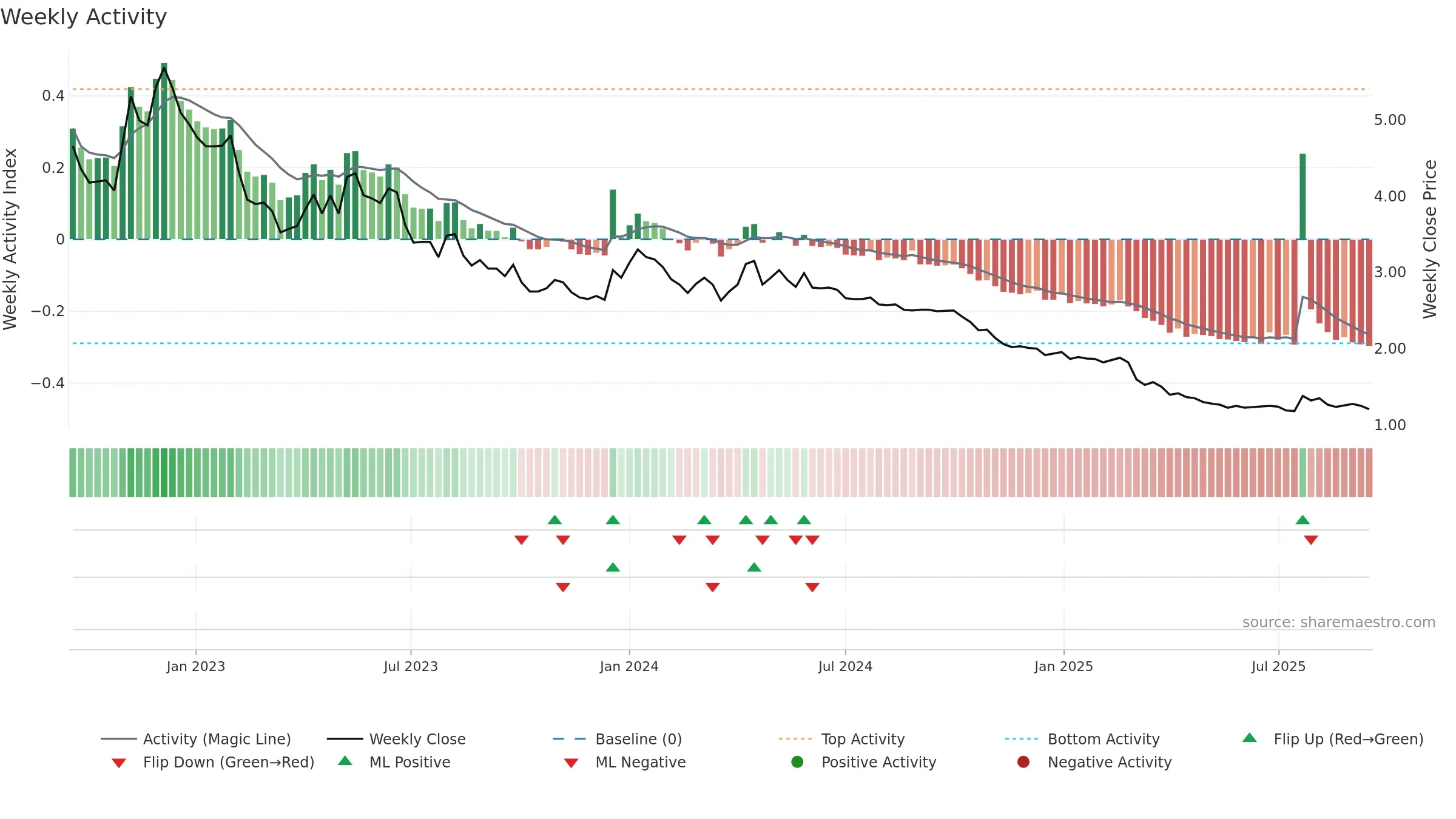Click the Jul 2024 x-axis label
This screenshot has width=1456, height=819.
coord(845,666)
